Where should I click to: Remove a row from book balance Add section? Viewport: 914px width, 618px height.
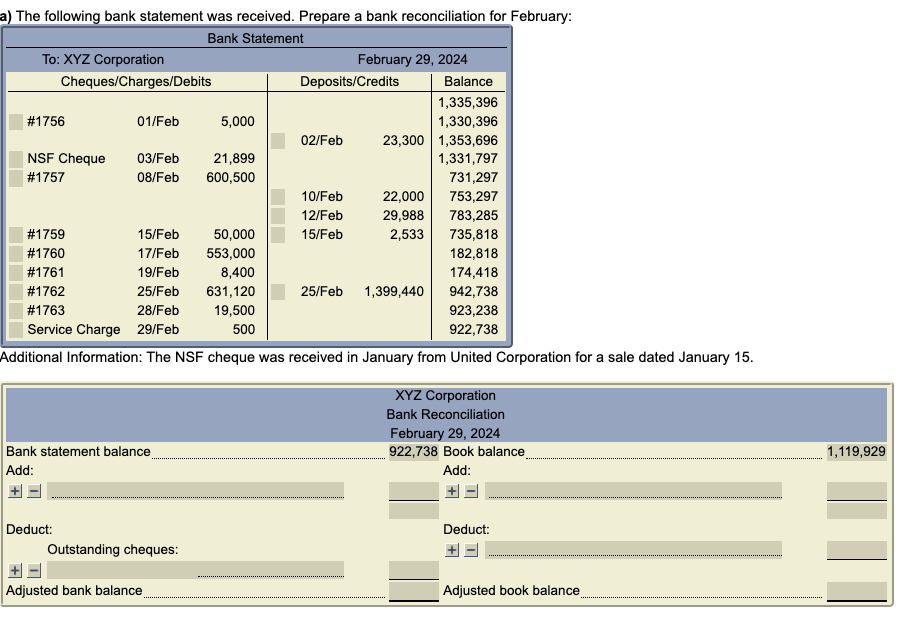pyautogui.click(x=471, y=491)
